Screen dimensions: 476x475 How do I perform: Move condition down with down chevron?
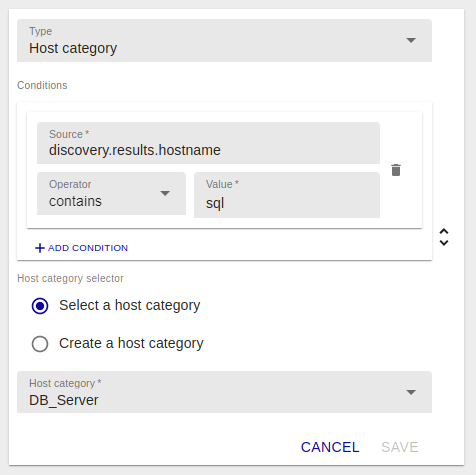444,243
